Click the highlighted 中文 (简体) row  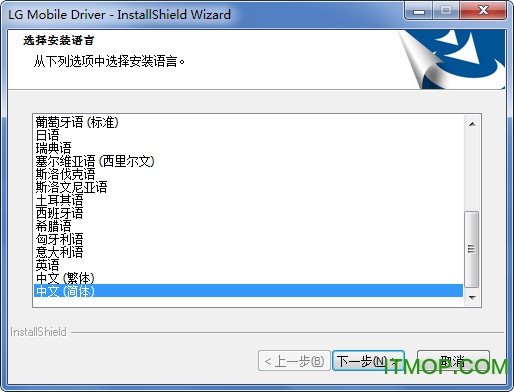(248, 291)
